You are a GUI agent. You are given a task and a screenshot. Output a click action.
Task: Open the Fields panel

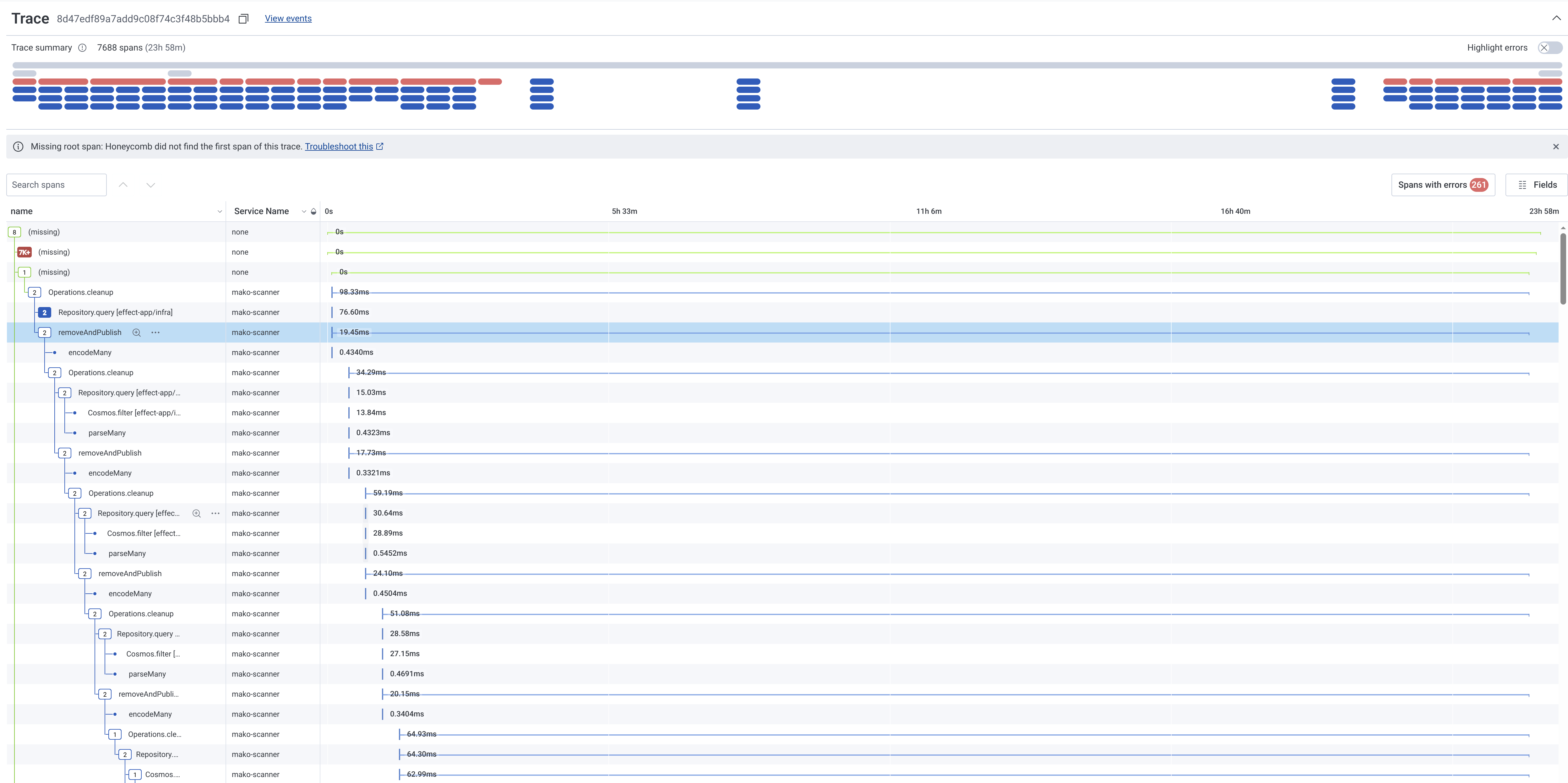[1536, 184]
